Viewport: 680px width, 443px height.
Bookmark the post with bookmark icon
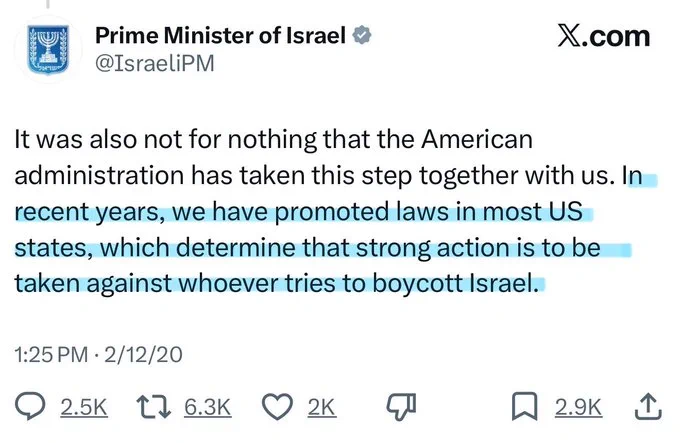click(x=525, y=407)
